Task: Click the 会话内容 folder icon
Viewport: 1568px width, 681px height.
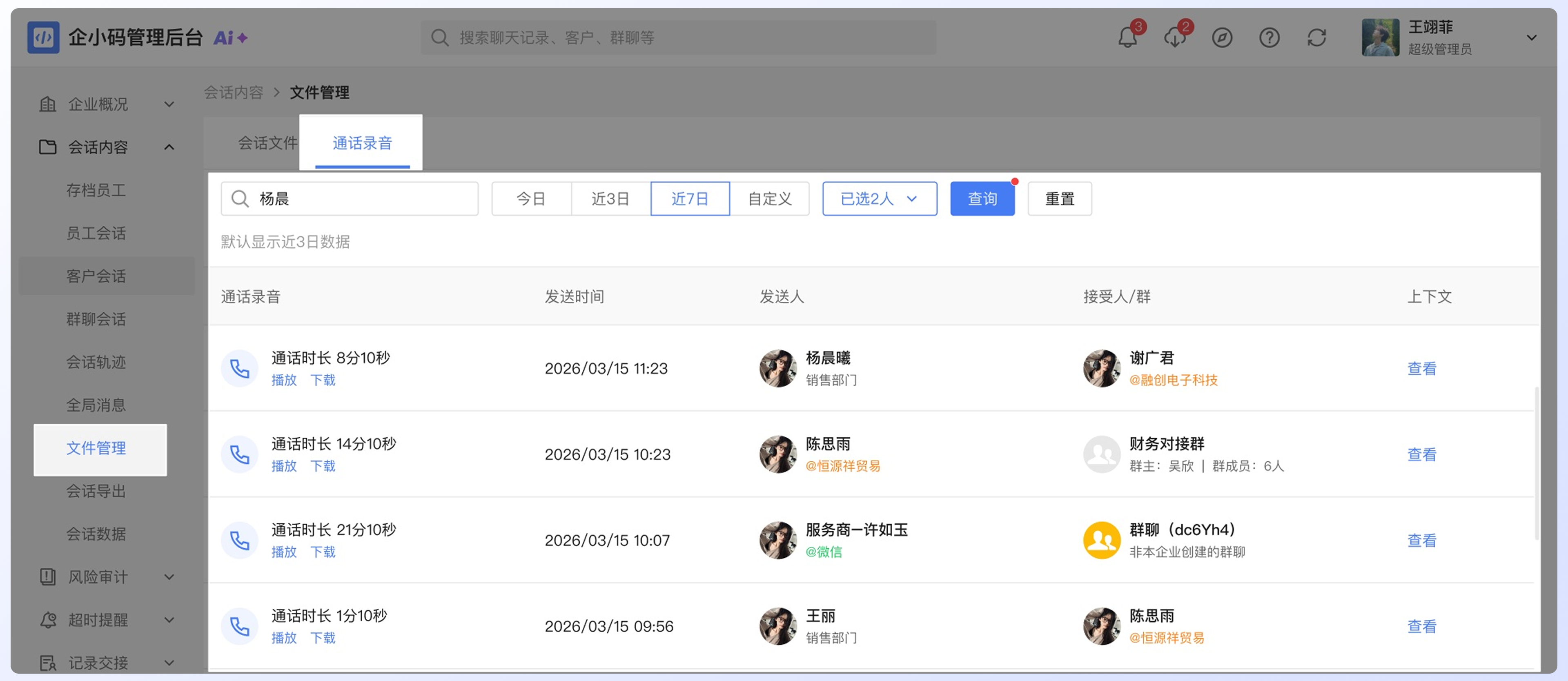Action: tap(47, 147)
